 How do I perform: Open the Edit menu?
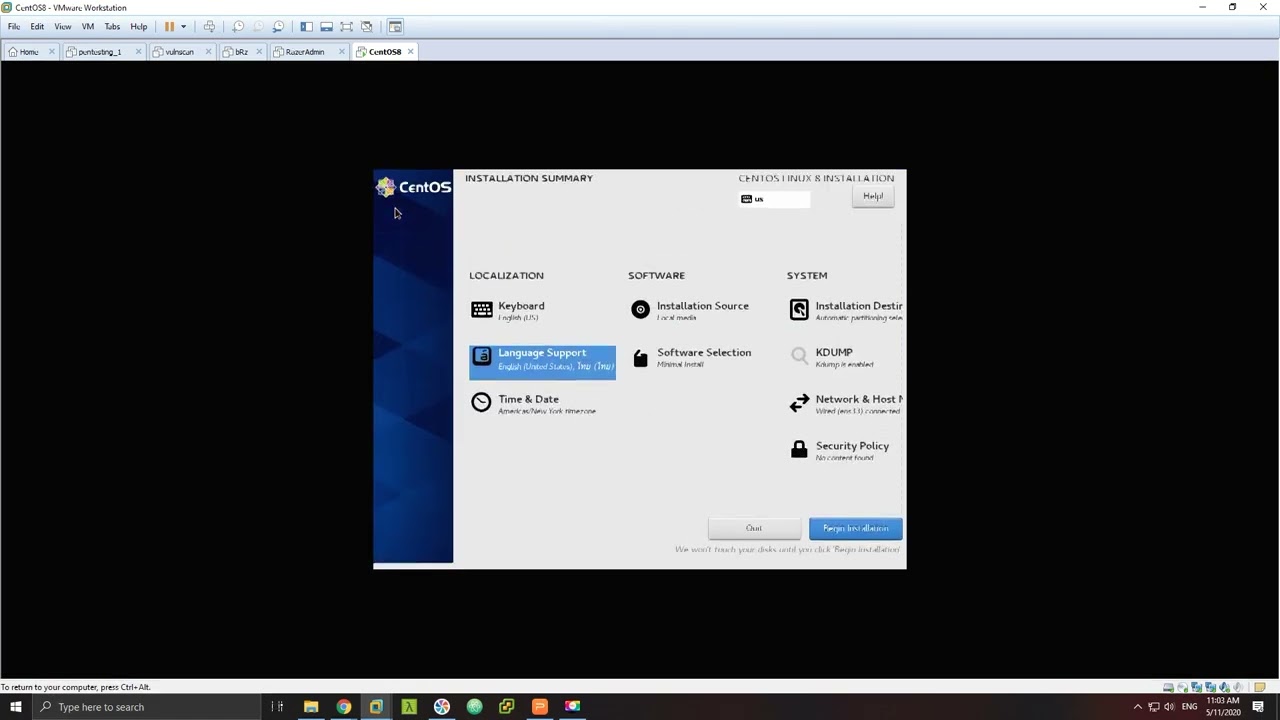click(x=37, y=26)
